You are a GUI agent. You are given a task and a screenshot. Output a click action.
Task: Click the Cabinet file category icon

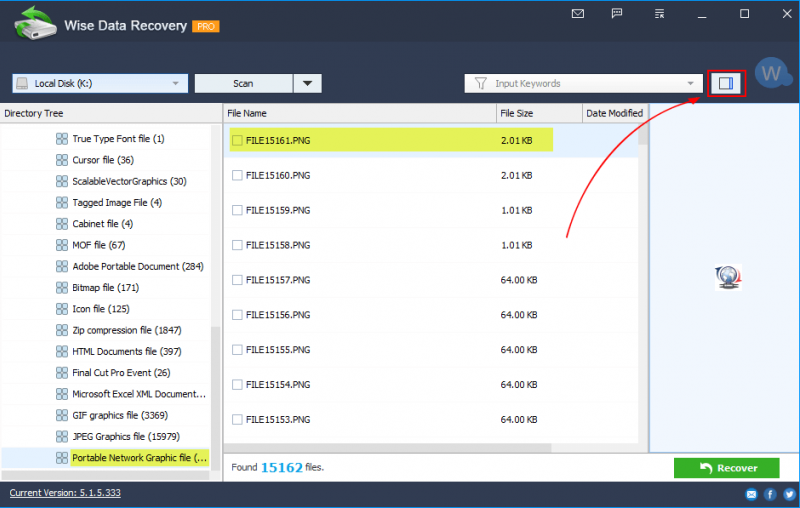(62, 224)
